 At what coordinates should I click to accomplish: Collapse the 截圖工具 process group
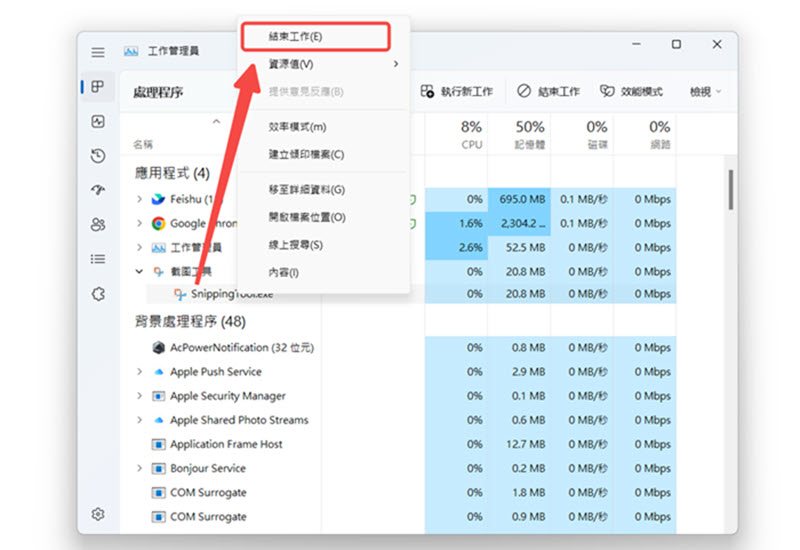coord(139,271)
